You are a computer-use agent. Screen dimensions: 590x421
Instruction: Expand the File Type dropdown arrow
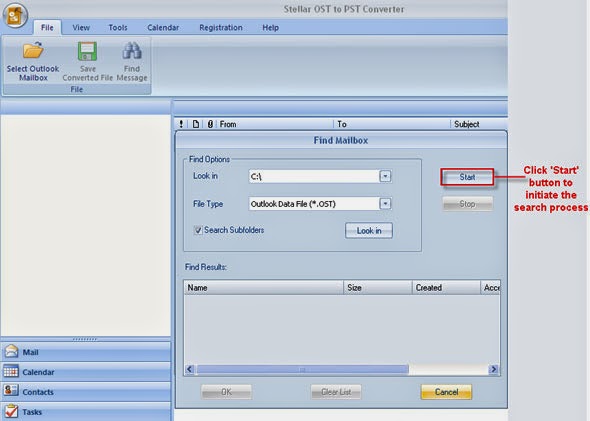click(x=385, y=204)
